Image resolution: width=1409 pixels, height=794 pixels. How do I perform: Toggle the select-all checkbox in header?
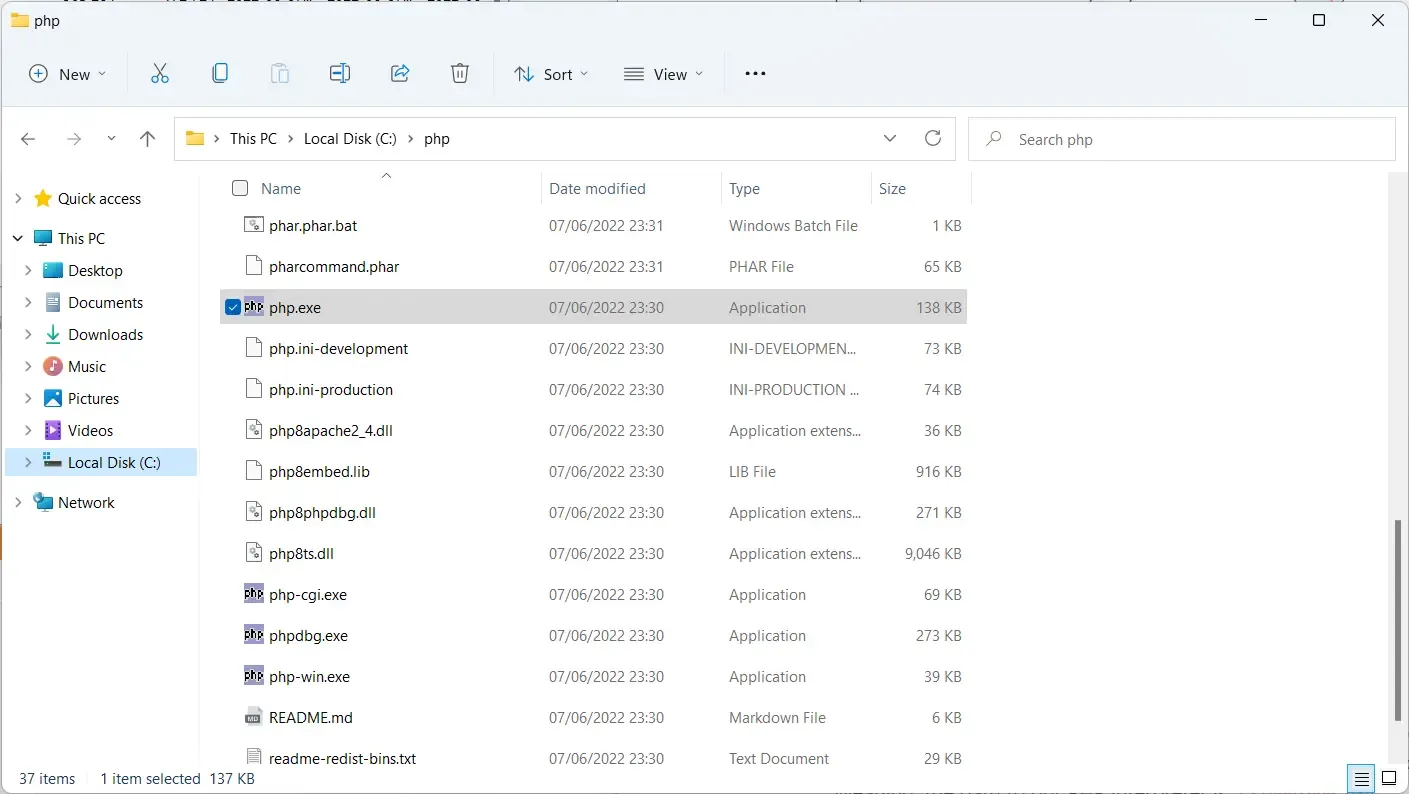[x=240, y=188]
